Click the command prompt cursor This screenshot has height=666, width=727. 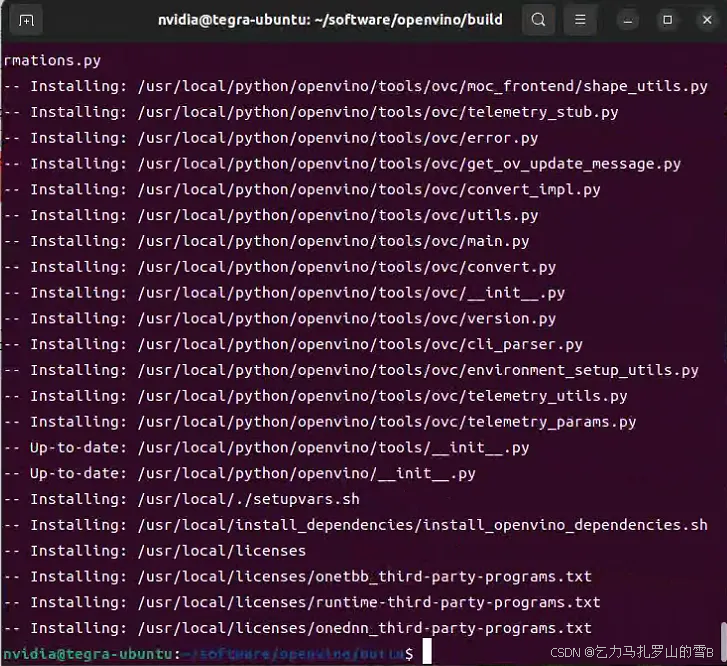coord(427,651)
